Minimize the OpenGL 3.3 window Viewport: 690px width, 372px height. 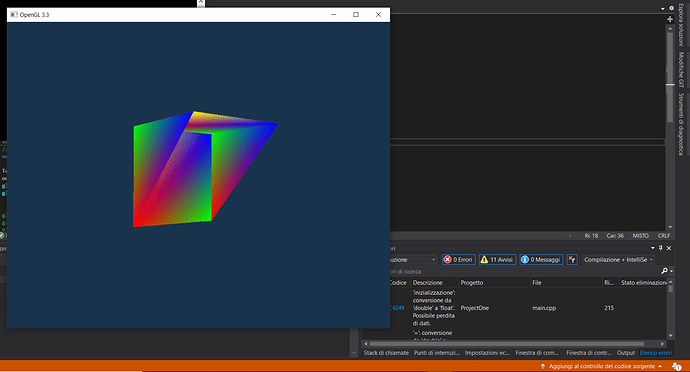pos(334,15)
